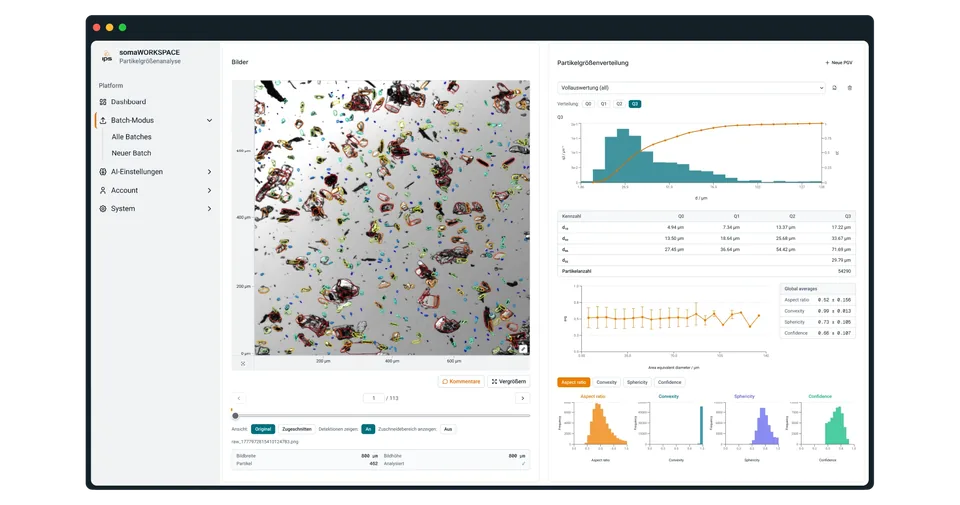Click the image number input field
This screenshot has width=960, height=505.
tap(373, 398)
